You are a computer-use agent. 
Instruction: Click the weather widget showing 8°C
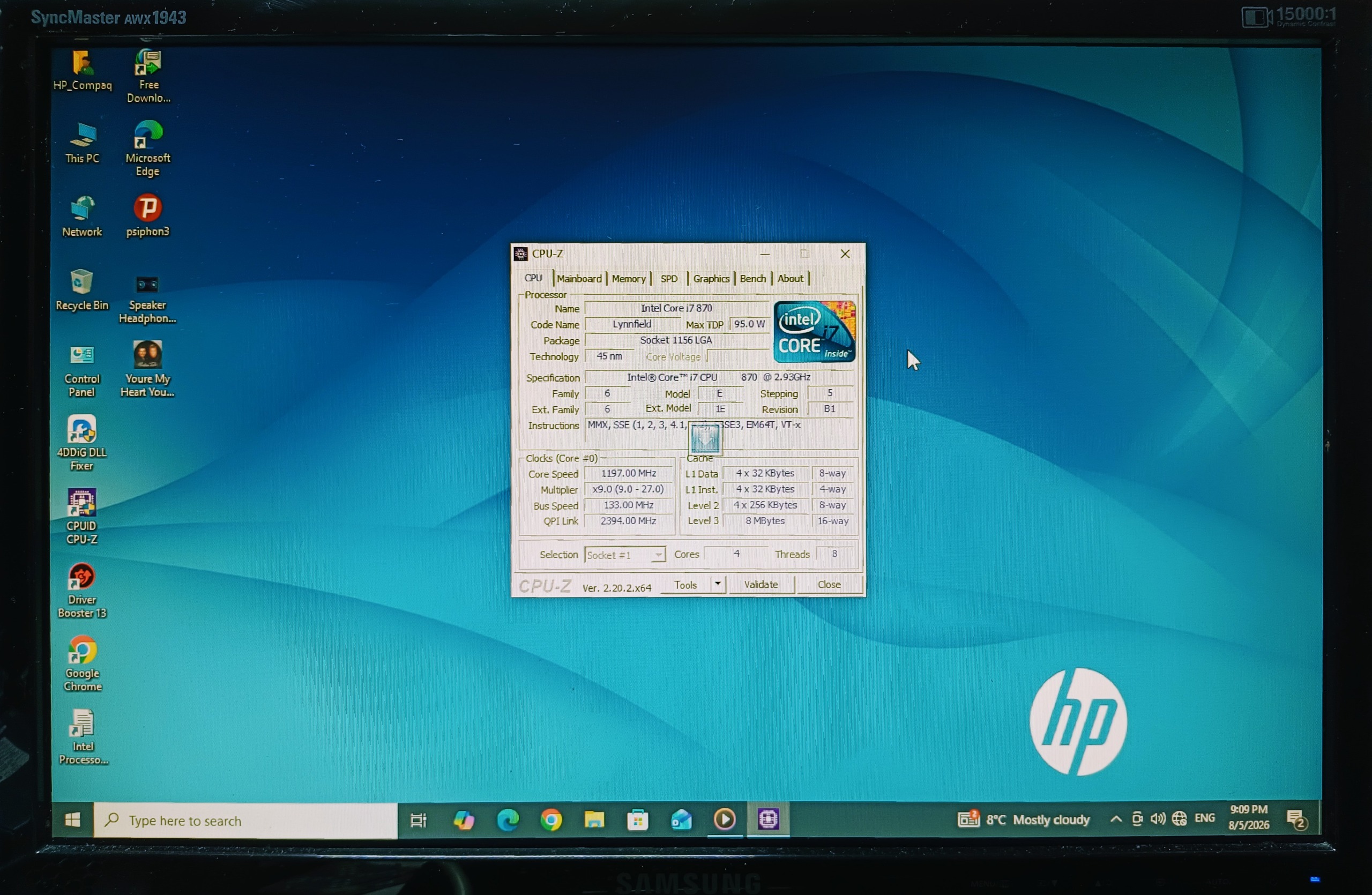pos(1024,819)
